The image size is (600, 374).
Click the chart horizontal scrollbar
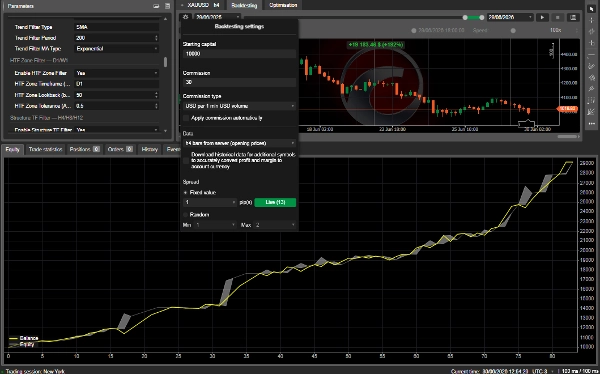coord(567,136)
